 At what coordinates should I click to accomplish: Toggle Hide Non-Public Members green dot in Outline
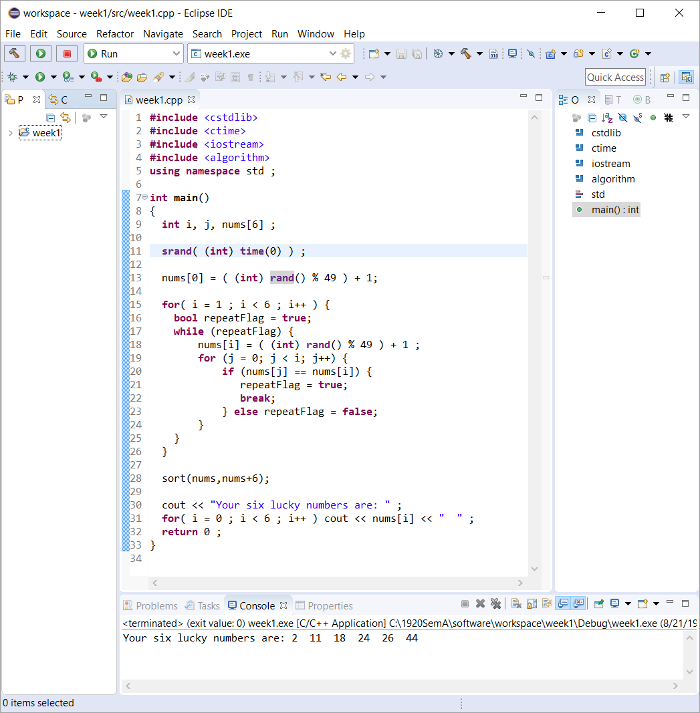pyautogui.click(x=653, y=118)
